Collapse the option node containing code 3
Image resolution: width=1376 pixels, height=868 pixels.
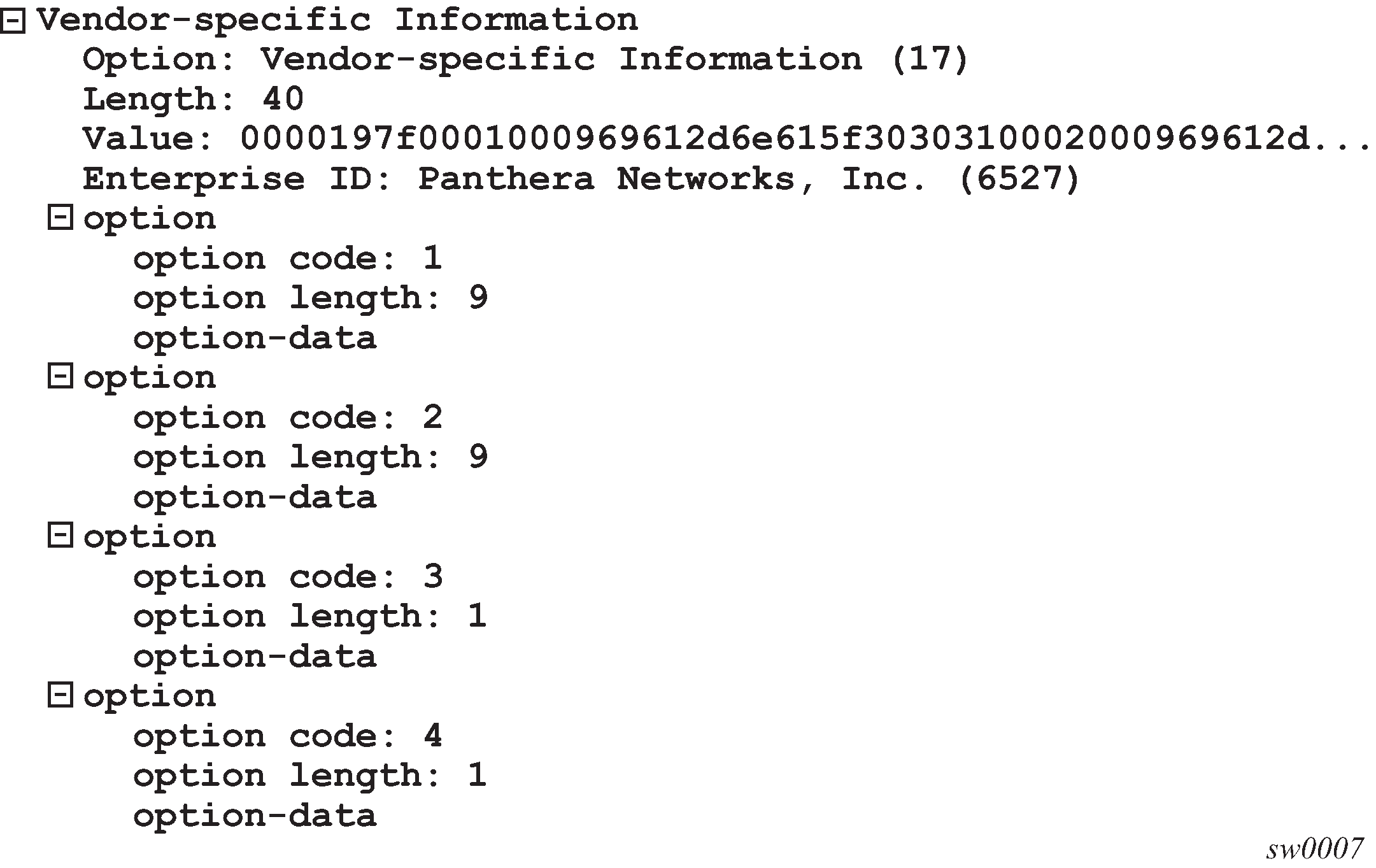60,537
